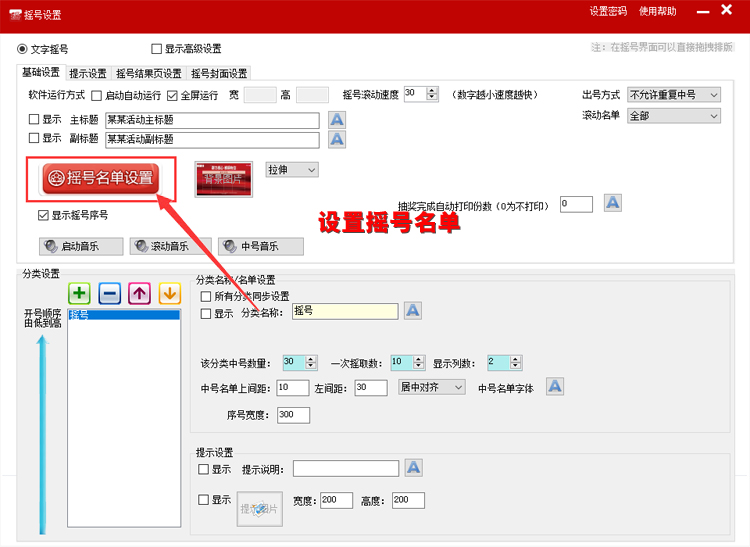Click the move category up arrow icon

click(139, 293)
